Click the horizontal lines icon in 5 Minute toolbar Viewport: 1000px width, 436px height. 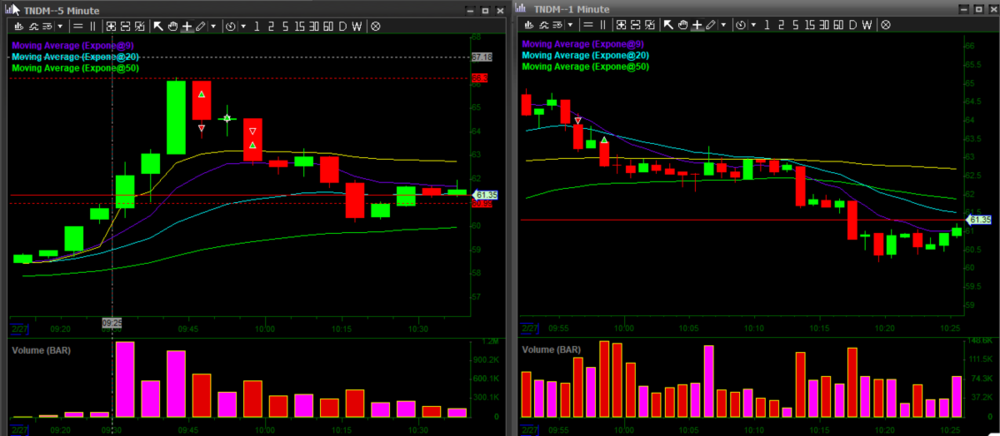(x=78, y=25)
